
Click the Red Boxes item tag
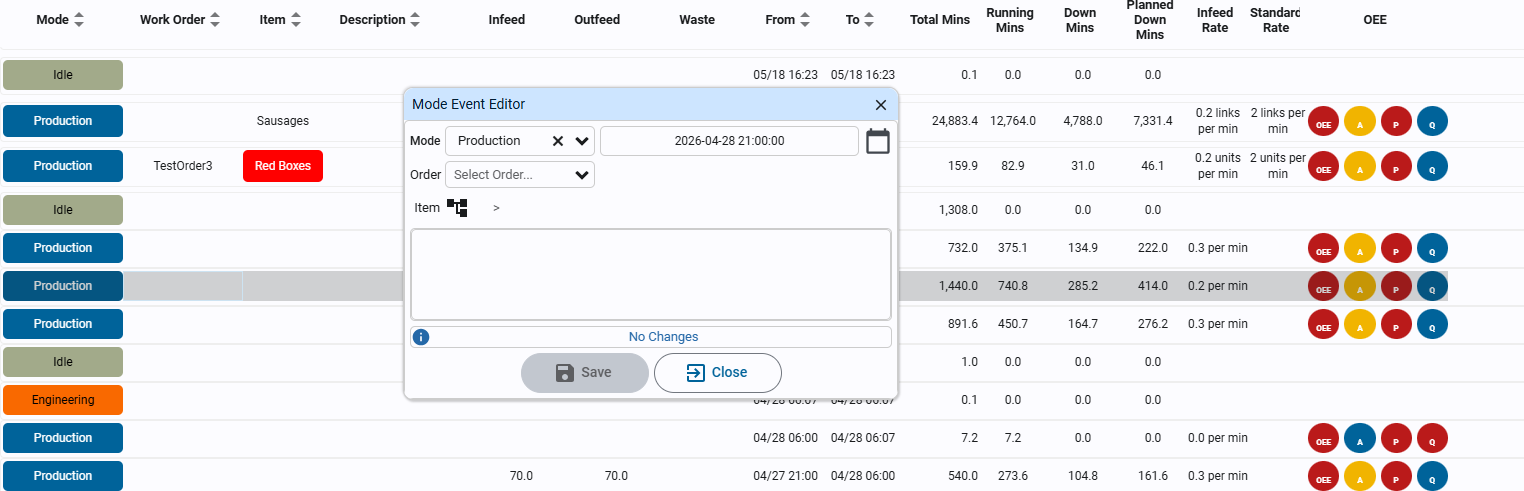coord(283,166)
